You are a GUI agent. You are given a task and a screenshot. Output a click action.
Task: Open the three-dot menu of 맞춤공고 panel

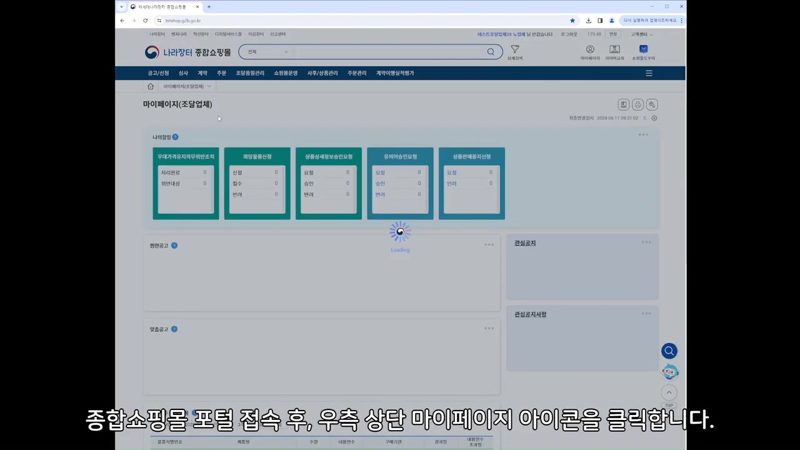(489, 329)
